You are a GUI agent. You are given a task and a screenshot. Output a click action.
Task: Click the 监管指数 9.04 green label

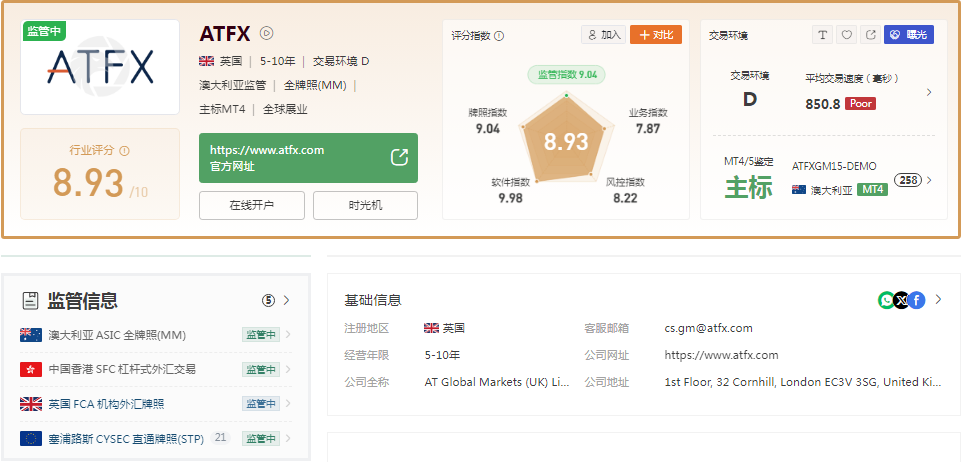[566, 75]
